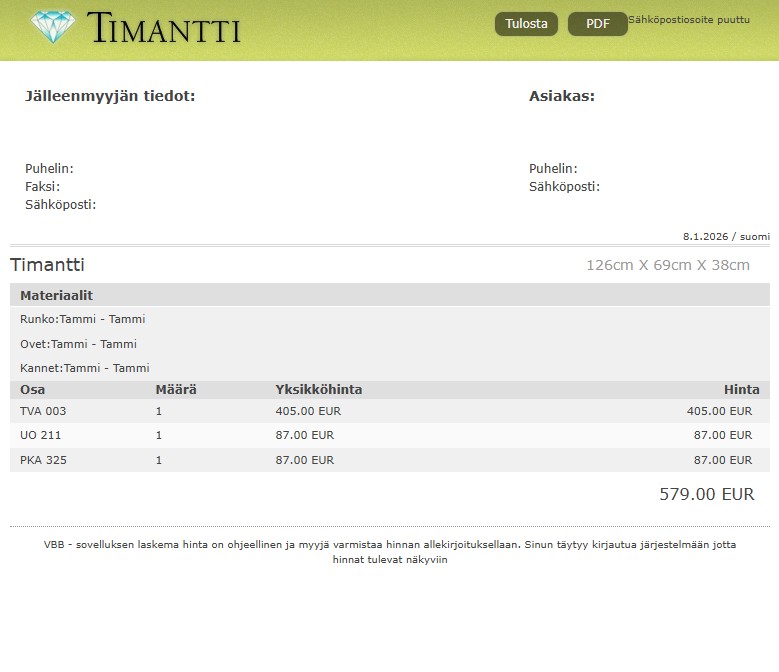
Task: Click the Yksikköhinta column header
Action: pos(318,390)
